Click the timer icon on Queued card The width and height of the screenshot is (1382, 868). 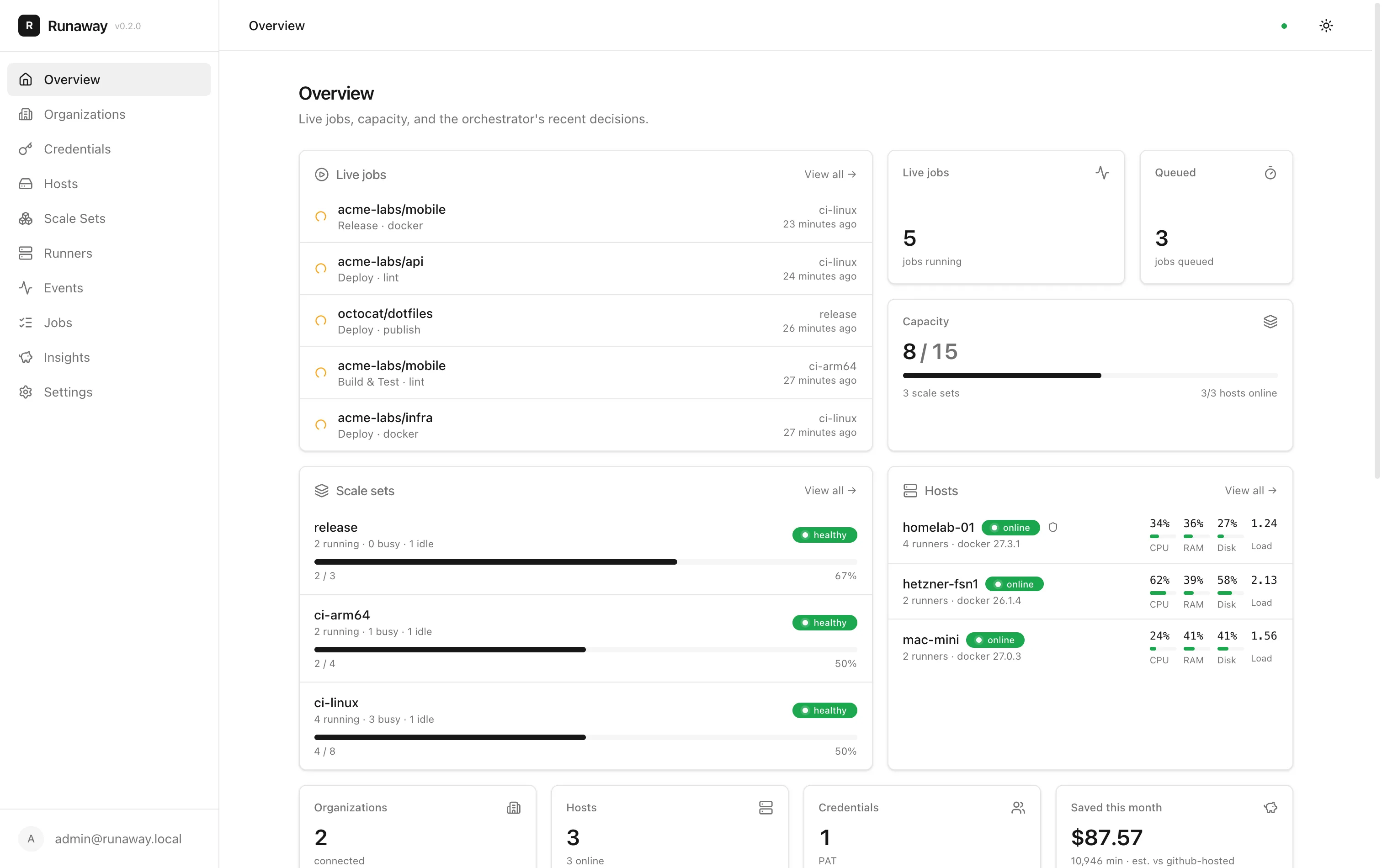tap(1270, 173)
